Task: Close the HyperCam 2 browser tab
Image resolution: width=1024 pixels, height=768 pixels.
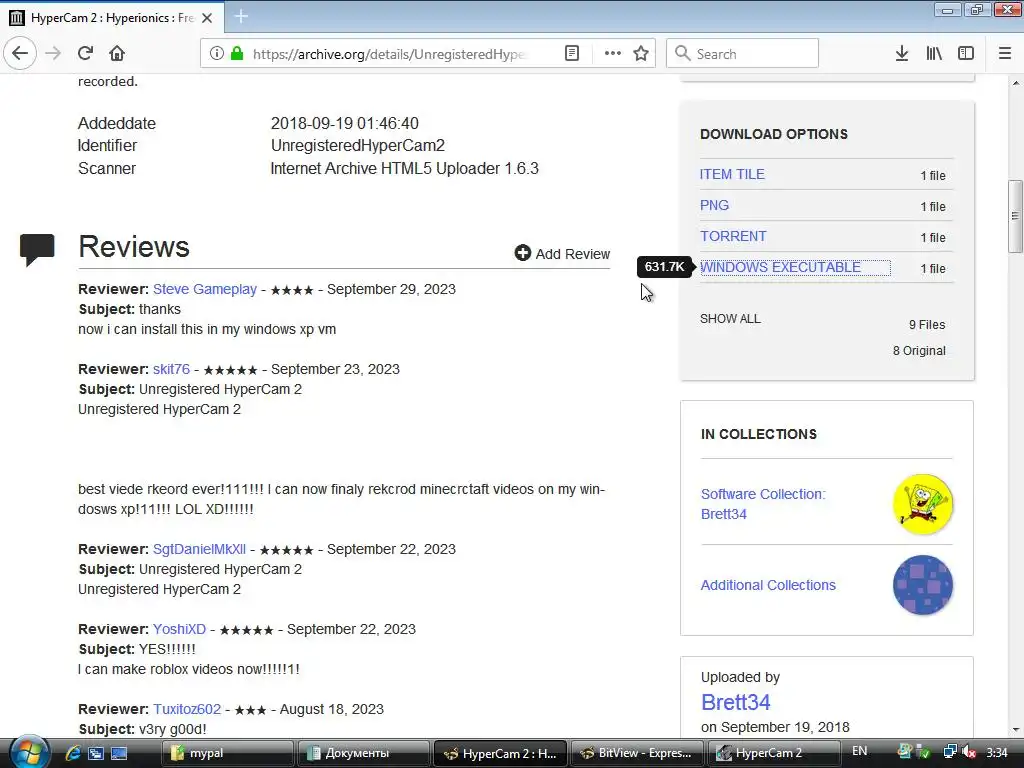Action: [x=207, y=18]
